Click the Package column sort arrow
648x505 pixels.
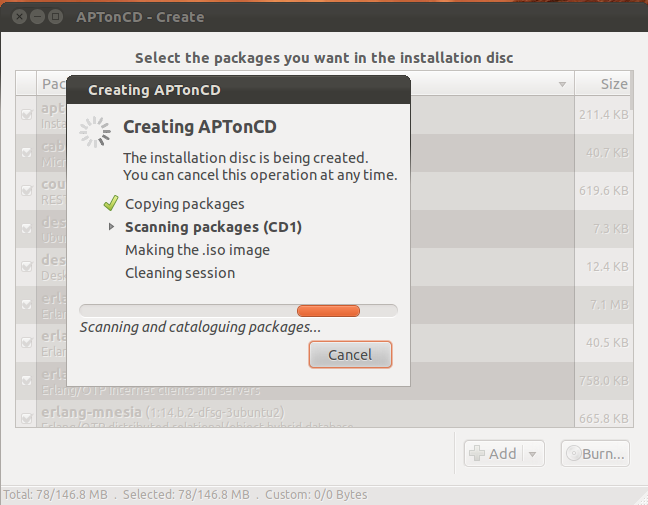562,84
